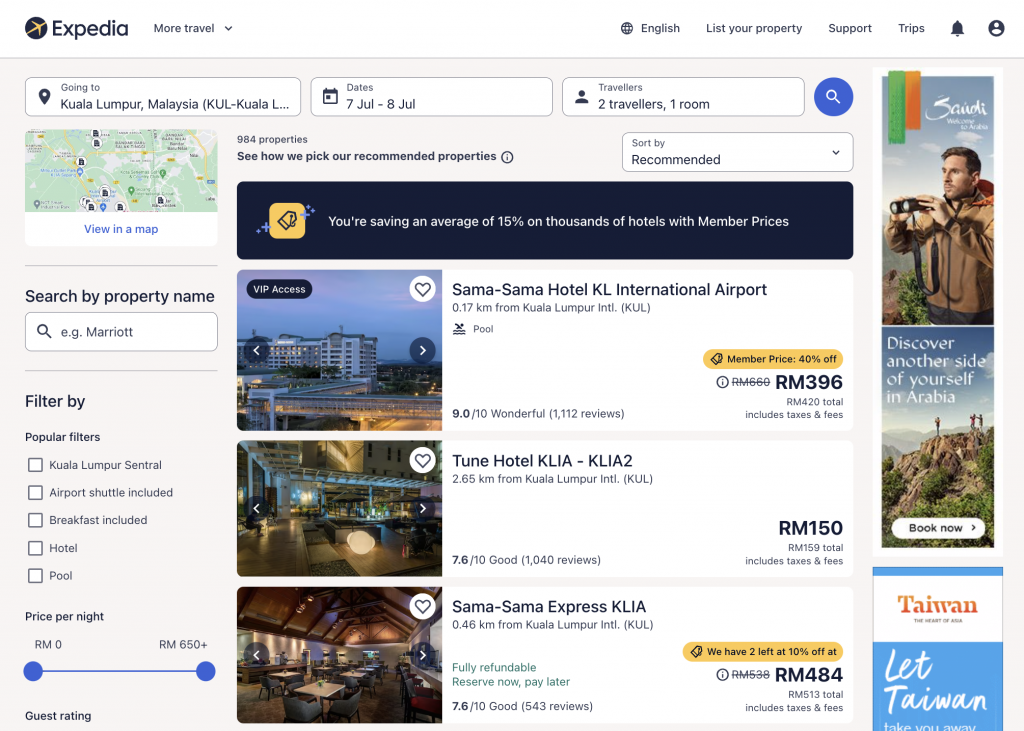1024x731 pixels.
Task: Click the blue search magnifier button
Action: pos(833,97)
